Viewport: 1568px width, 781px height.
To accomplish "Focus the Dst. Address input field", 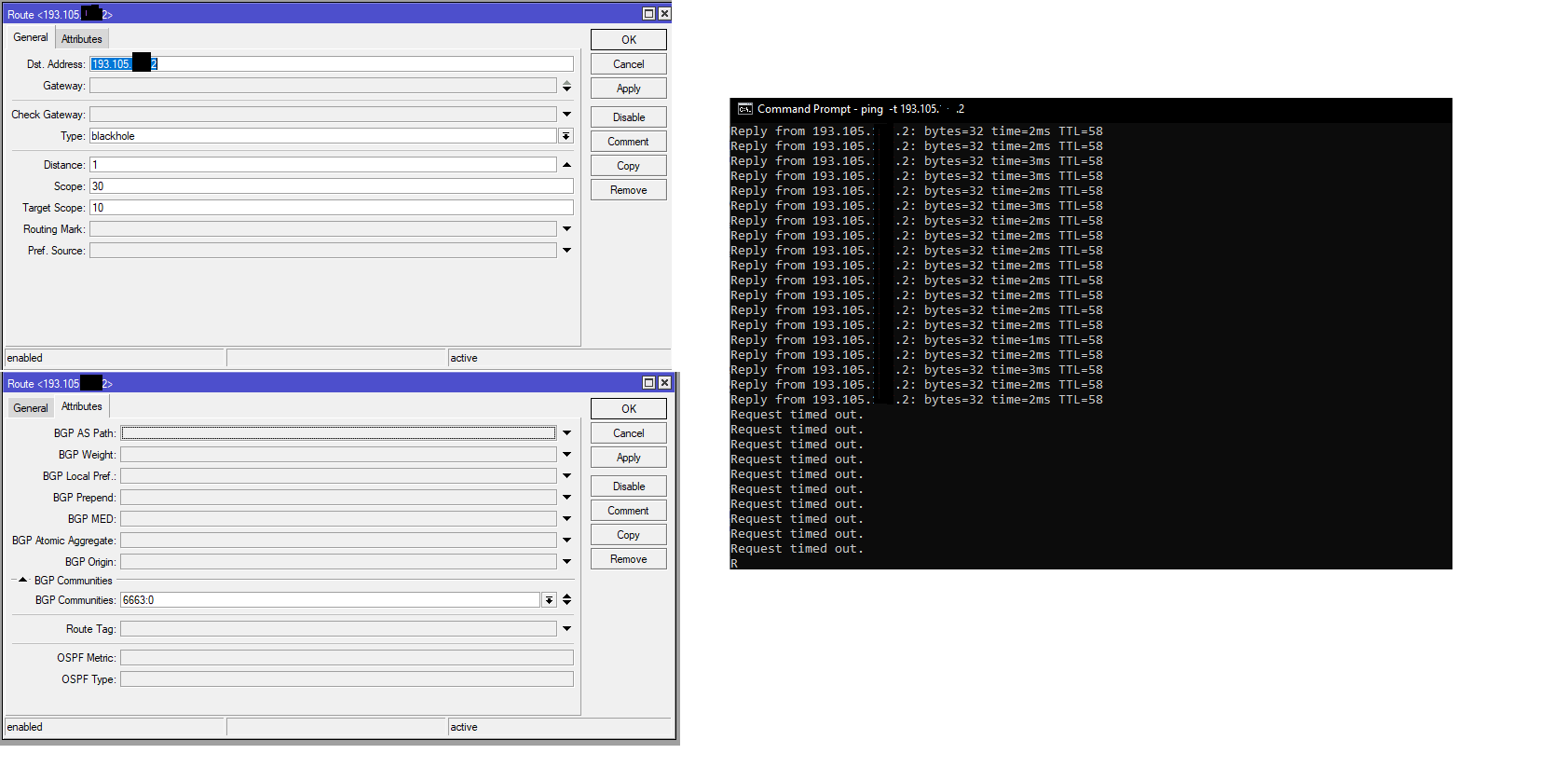I will coord(332,64).
